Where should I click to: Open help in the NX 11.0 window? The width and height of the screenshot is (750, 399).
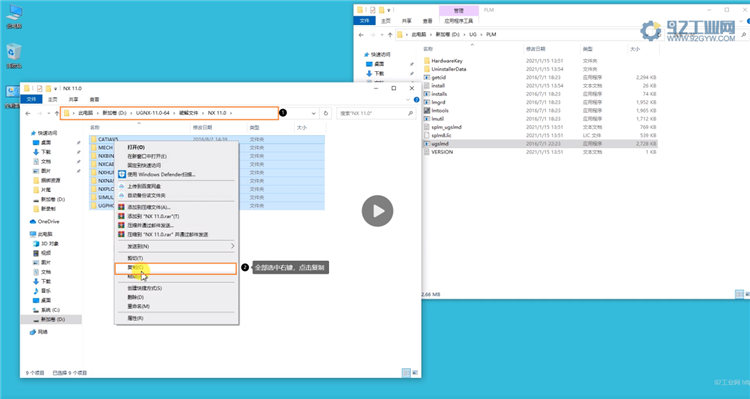point(416,100)
